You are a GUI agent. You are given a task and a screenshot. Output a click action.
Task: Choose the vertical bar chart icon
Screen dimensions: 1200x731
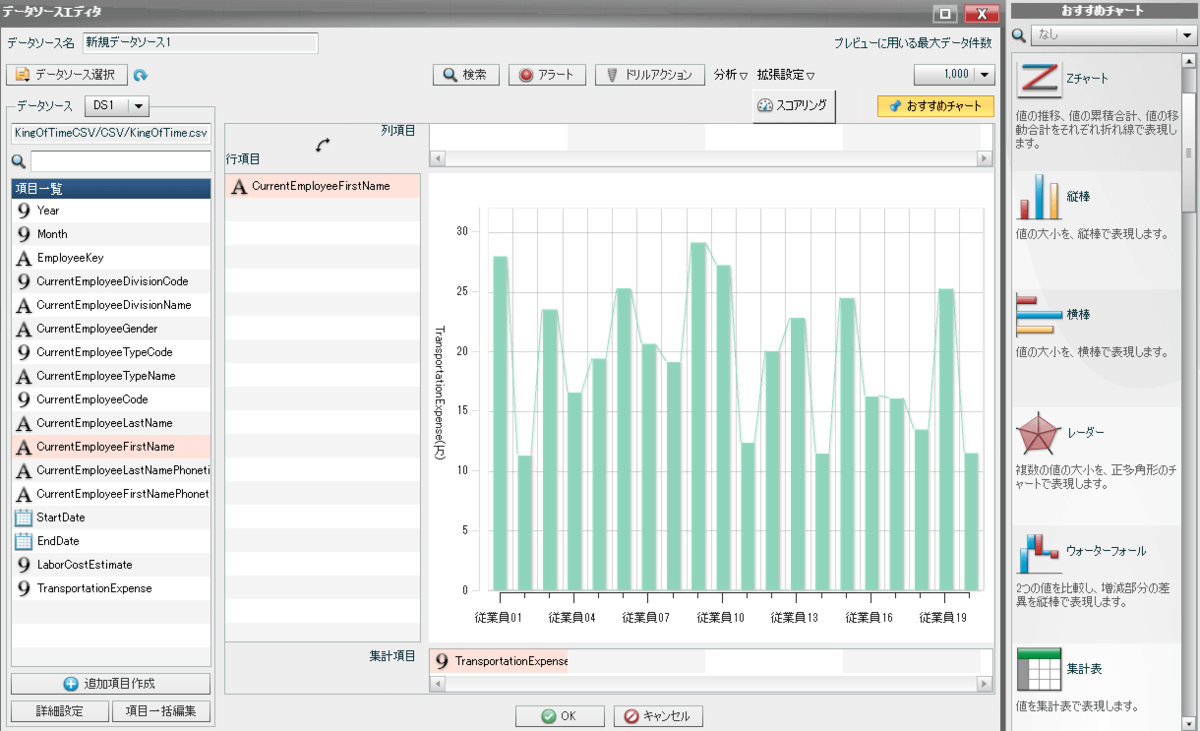(x=1038, y=196)
